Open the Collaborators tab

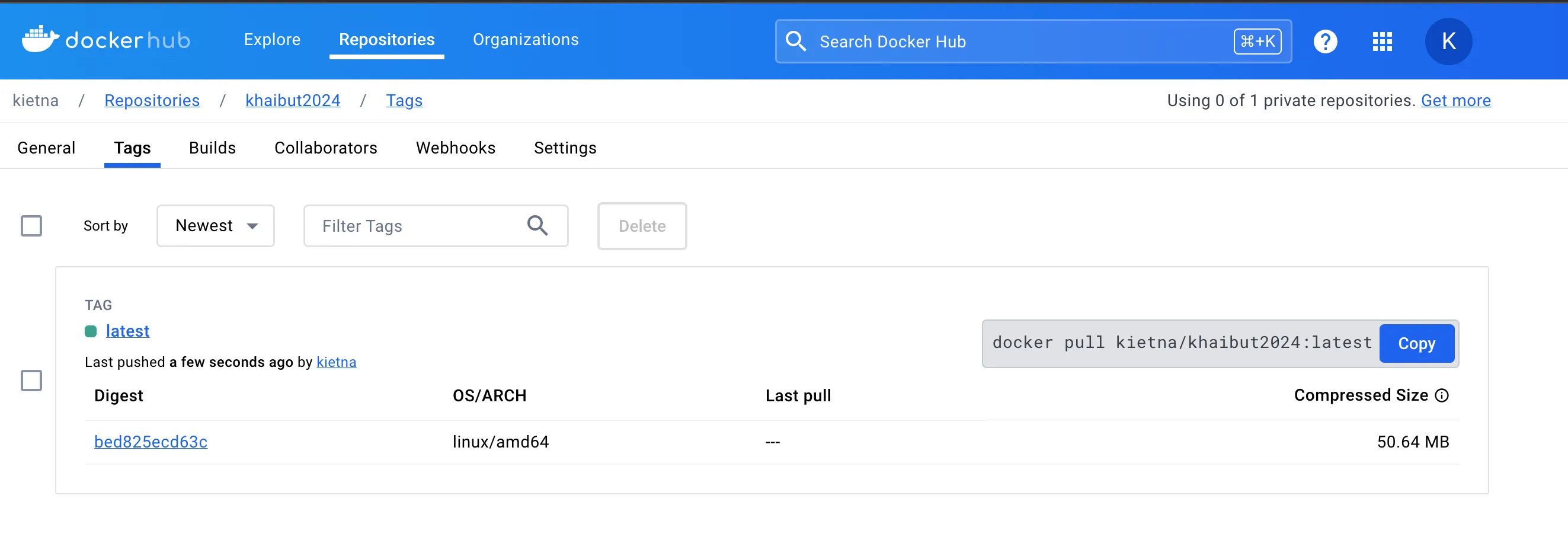click(x=326, y=148)
